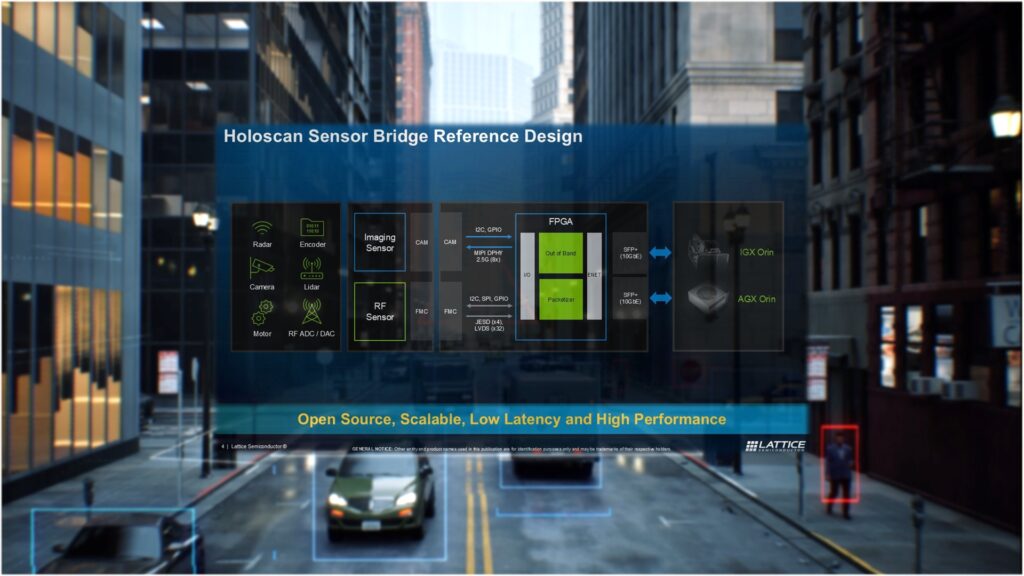Select the RF ADC / DAC tower icon

[x=312, y=312]
